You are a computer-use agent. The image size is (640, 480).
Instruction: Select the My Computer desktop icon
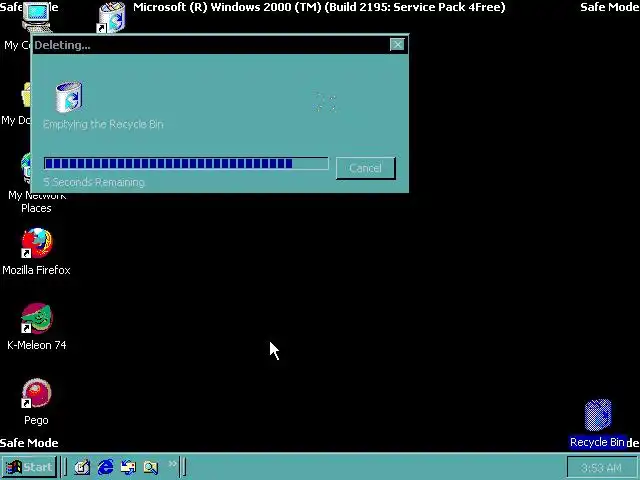coord(37,17)
